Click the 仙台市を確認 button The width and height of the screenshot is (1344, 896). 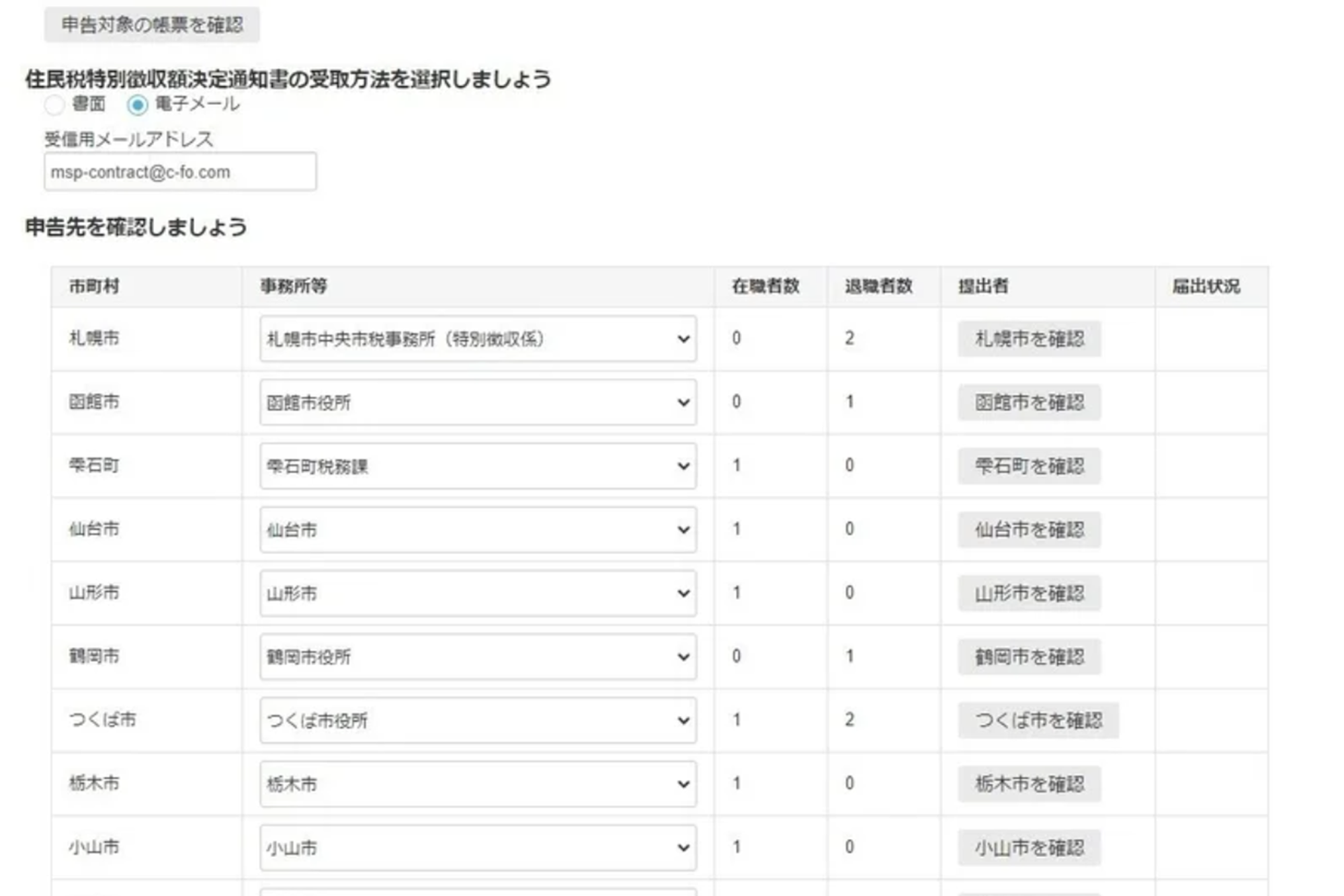click(x=1028, y=529)
